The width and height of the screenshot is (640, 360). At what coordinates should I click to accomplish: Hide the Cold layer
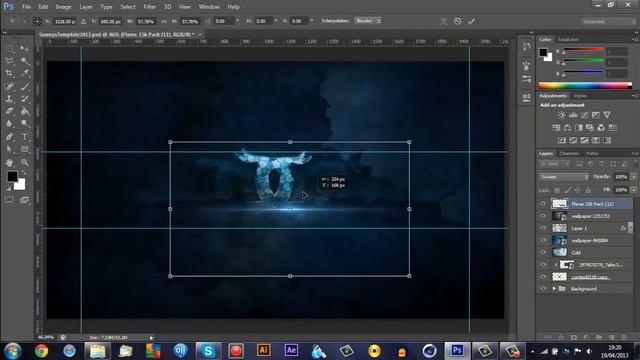pyautogui.click(x=543, y=253)
